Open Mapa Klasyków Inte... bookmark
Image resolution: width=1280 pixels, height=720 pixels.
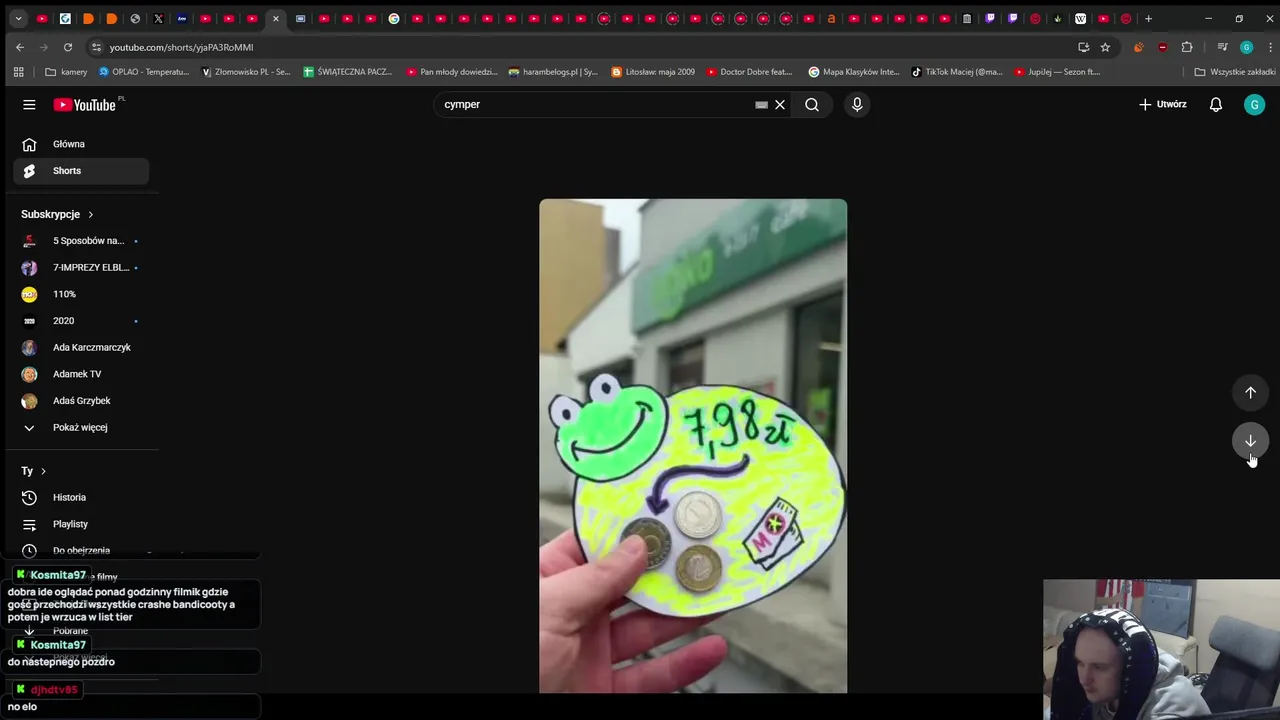pos(854,72)
